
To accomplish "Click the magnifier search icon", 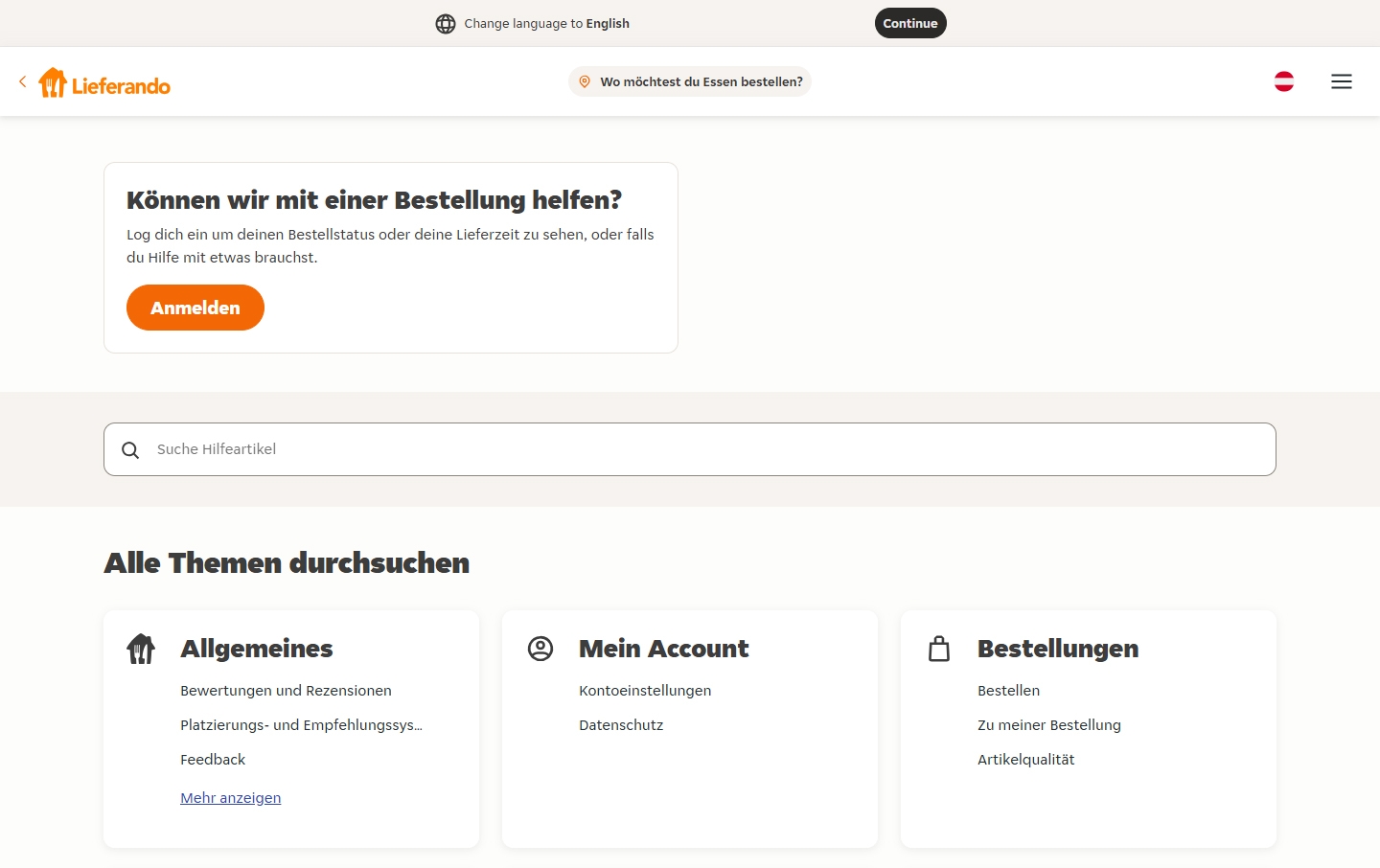I will click(130, 450).
